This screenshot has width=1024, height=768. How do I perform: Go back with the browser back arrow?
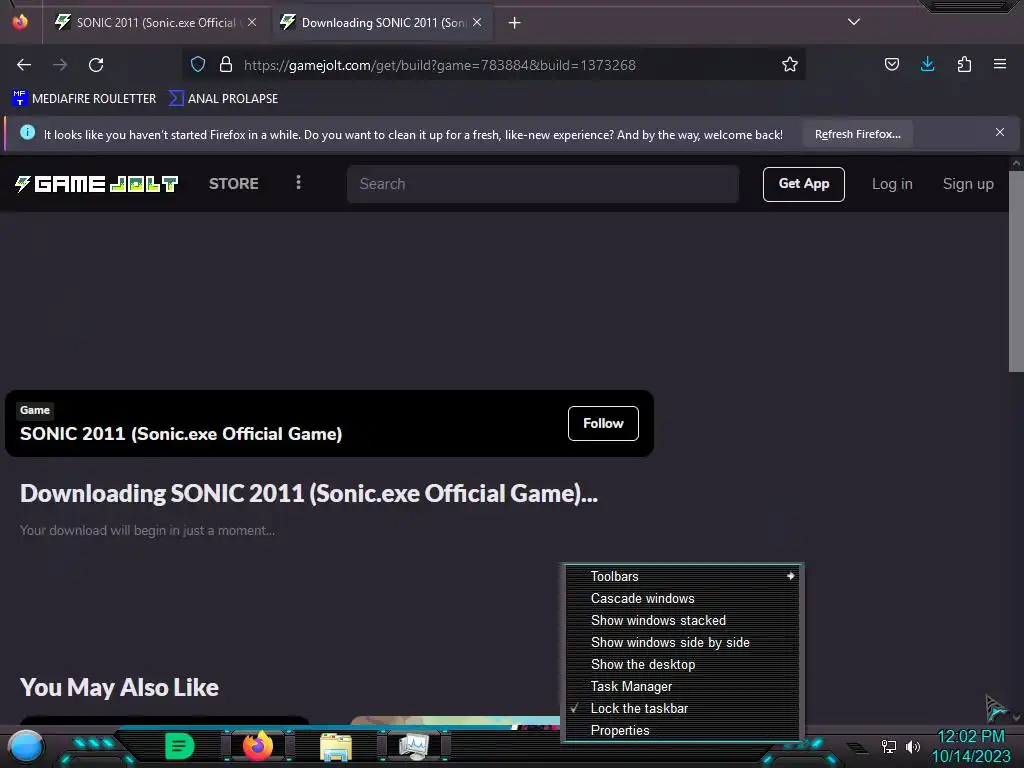coord(24,65)
